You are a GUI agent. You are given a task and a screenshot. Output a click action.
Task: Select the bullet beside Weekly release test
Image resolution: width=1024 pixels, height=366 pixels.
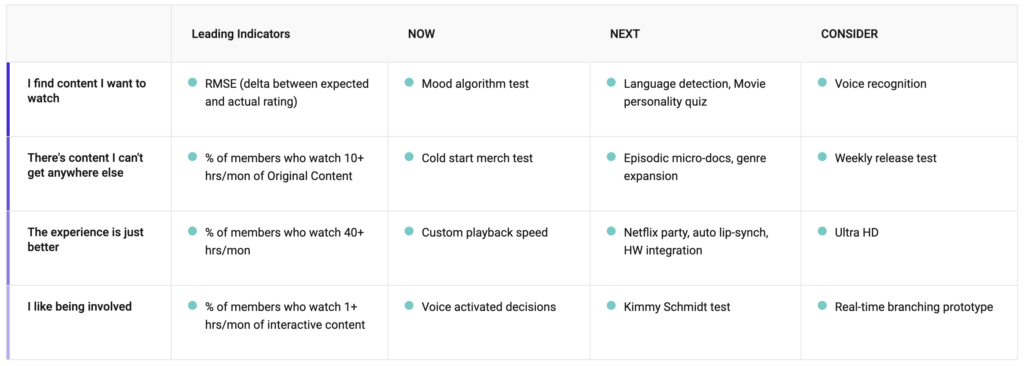coord(822,157)
